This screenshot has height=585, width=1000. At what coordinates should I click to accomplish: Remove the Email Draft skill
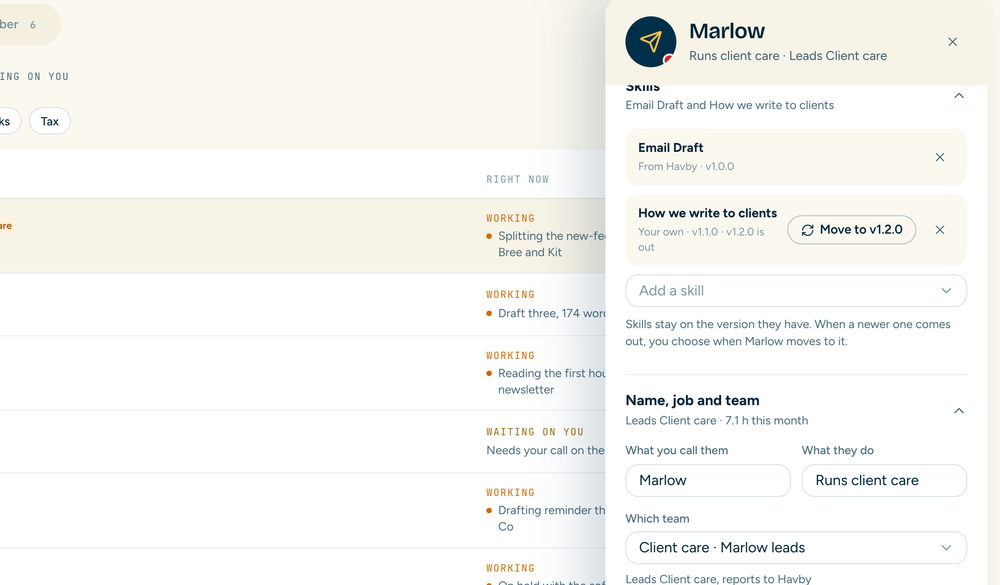click(939, 157)
